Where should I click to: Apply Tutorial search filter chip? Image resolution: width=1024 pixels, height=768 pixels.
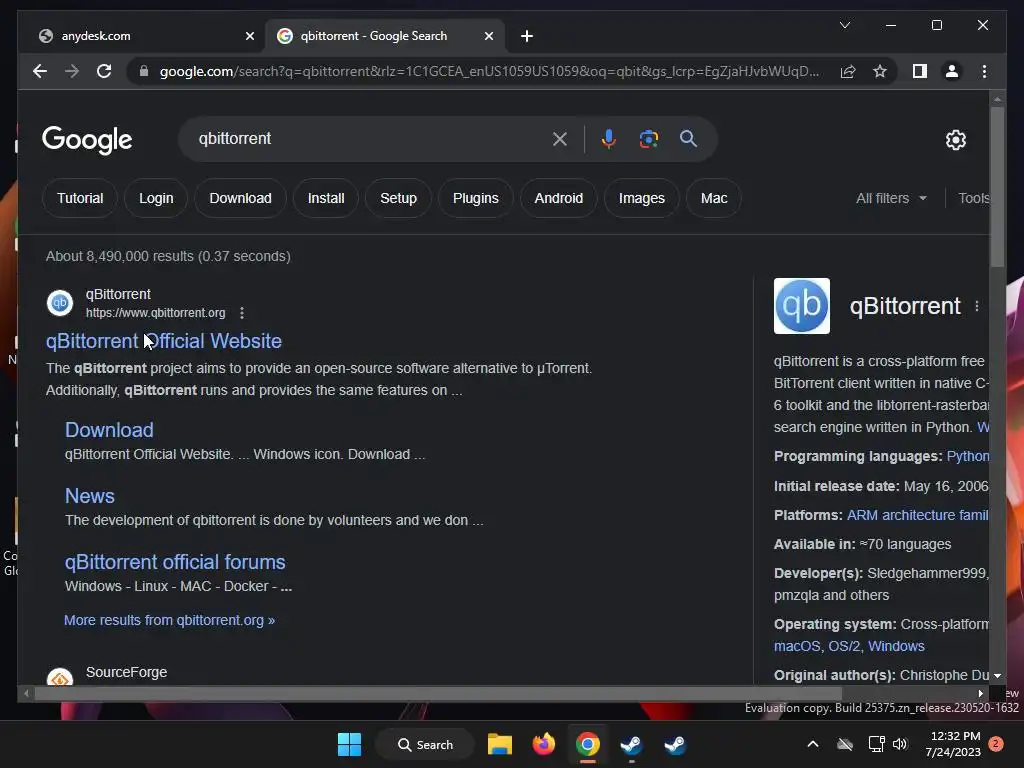pos(80,198)
